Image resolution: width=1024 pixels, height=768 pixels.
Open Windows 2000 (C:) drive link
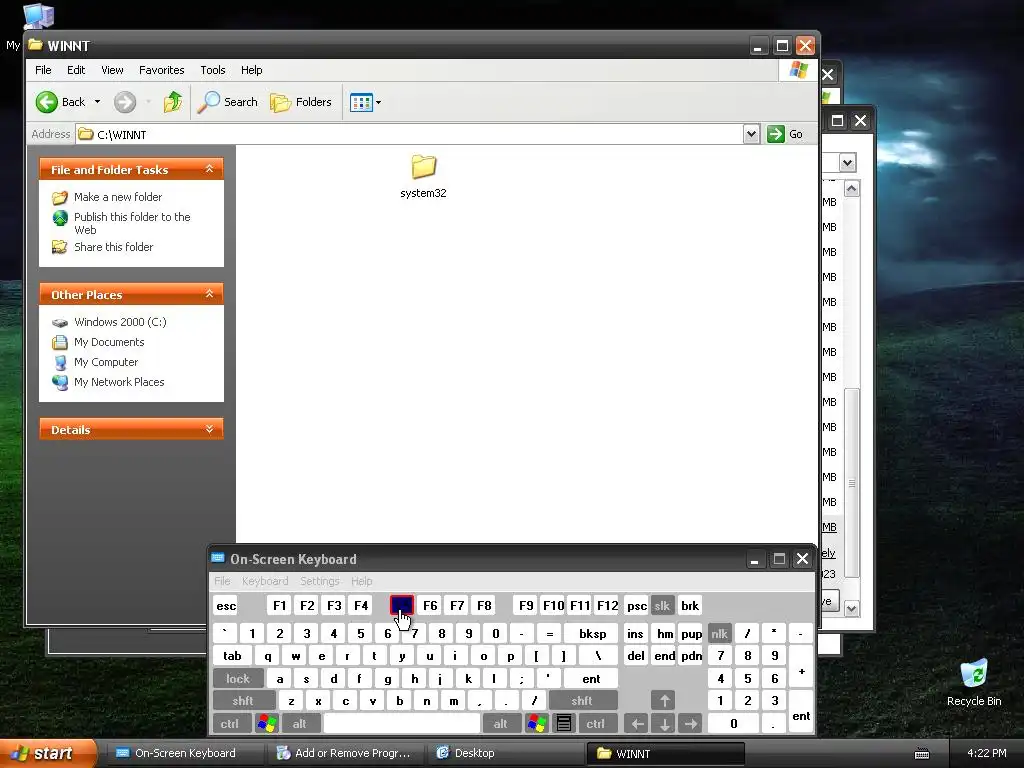click(x=120, y=322)
